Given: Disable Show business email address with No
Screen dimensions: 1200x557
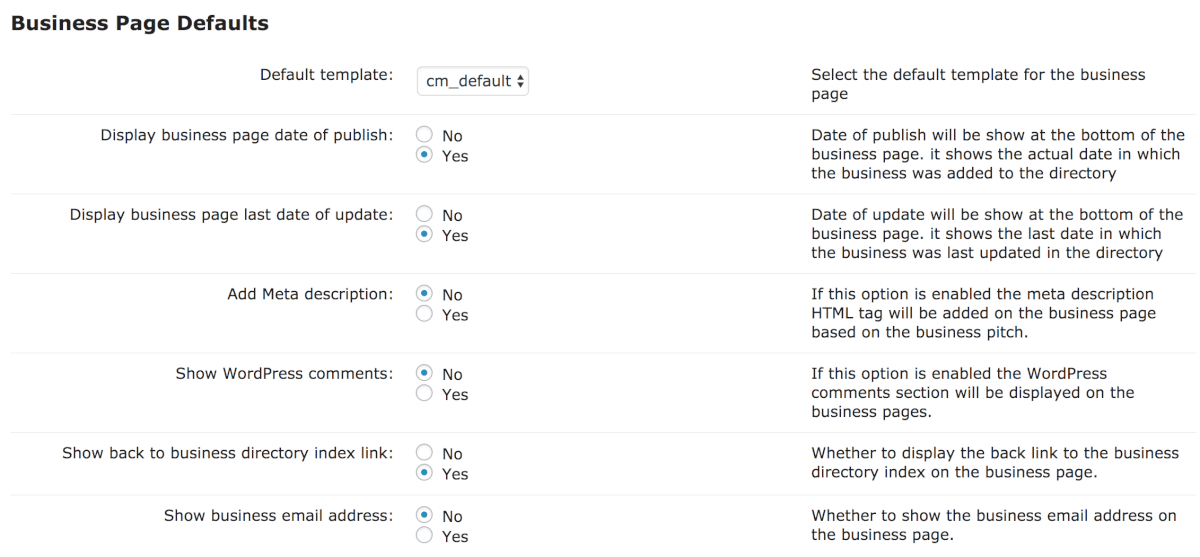Looking at the screenshot, I should (424, 515).
